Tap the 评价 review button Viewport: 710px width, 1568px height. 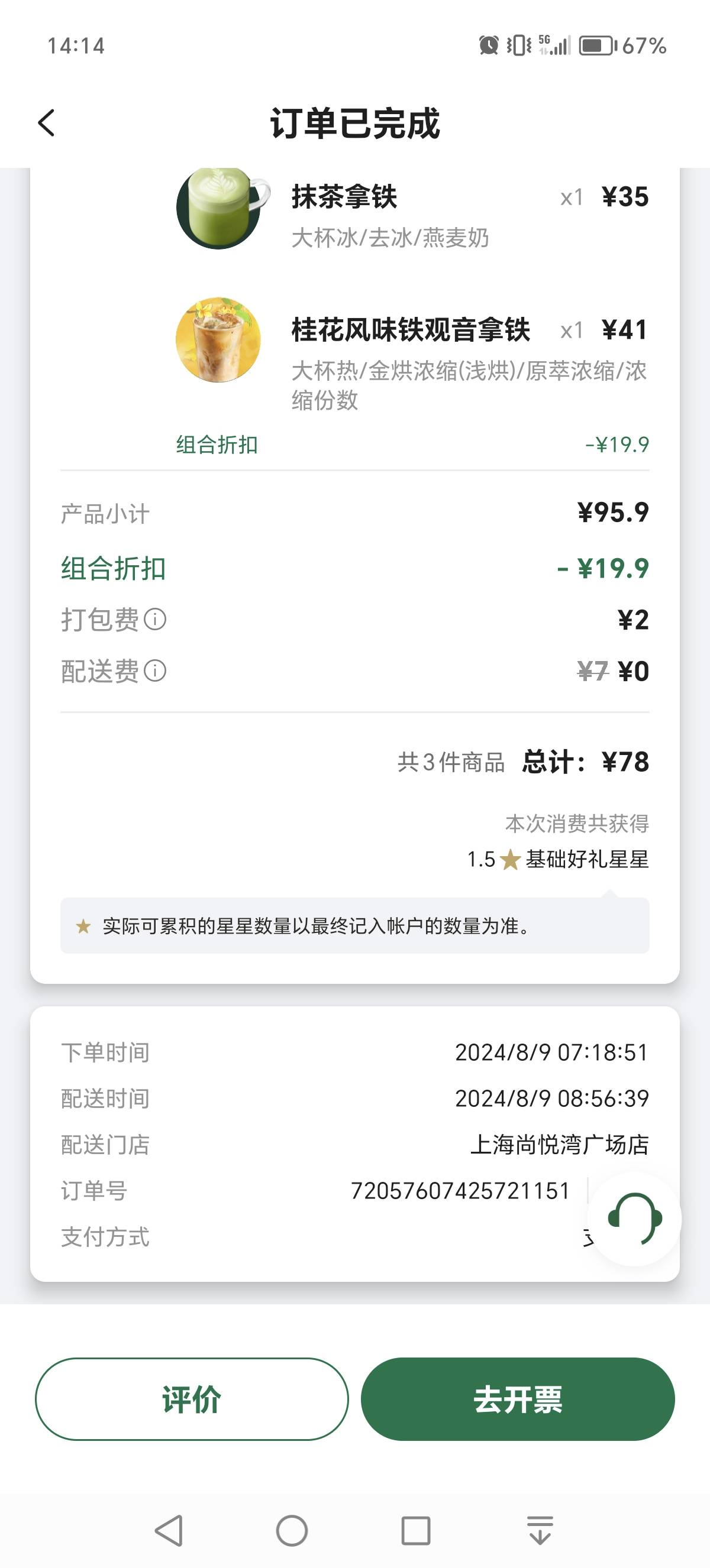click(192, 1399)
